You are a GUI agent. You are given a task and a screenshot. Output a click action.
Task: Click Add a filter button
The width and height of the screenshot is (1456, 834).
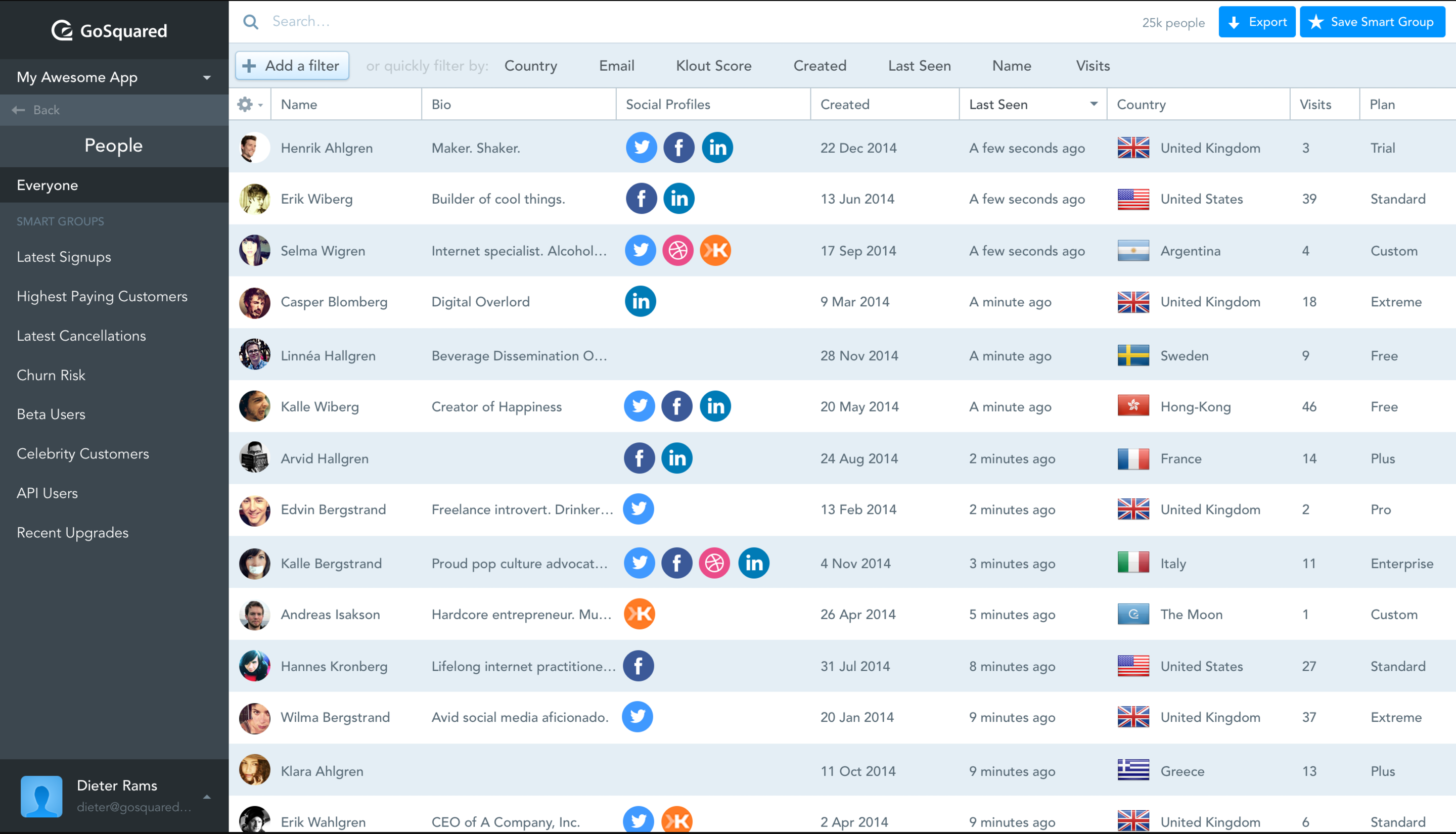tap(292, 66)
